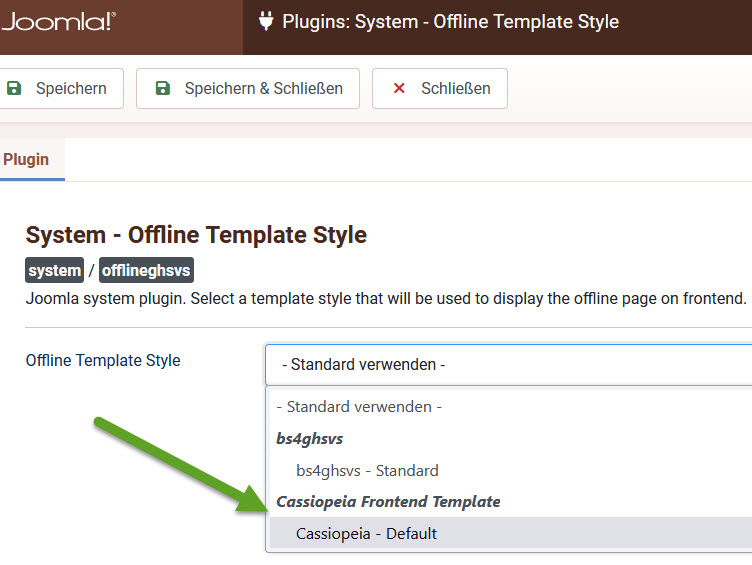The width and height of the screenshot is (752, 565).
Task: Click the Cassiopeia Frontend Template group header
Action: pos(388,501)
